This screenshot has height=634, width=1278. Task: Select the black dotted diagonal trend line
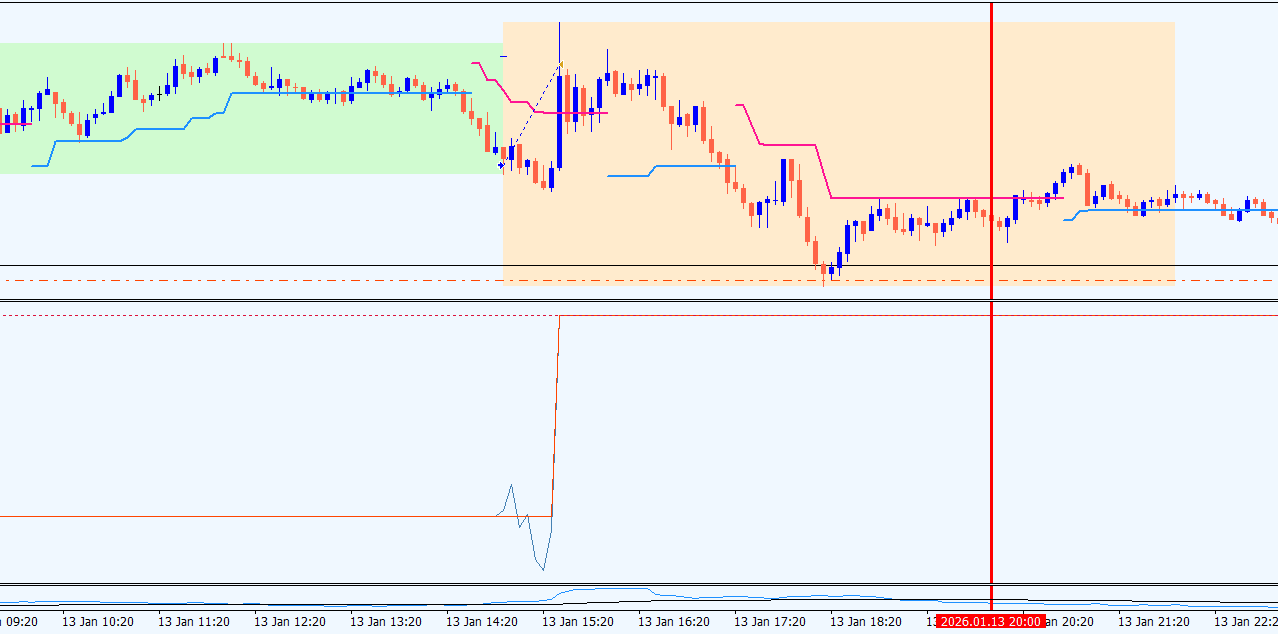click(x=530, y=115)
